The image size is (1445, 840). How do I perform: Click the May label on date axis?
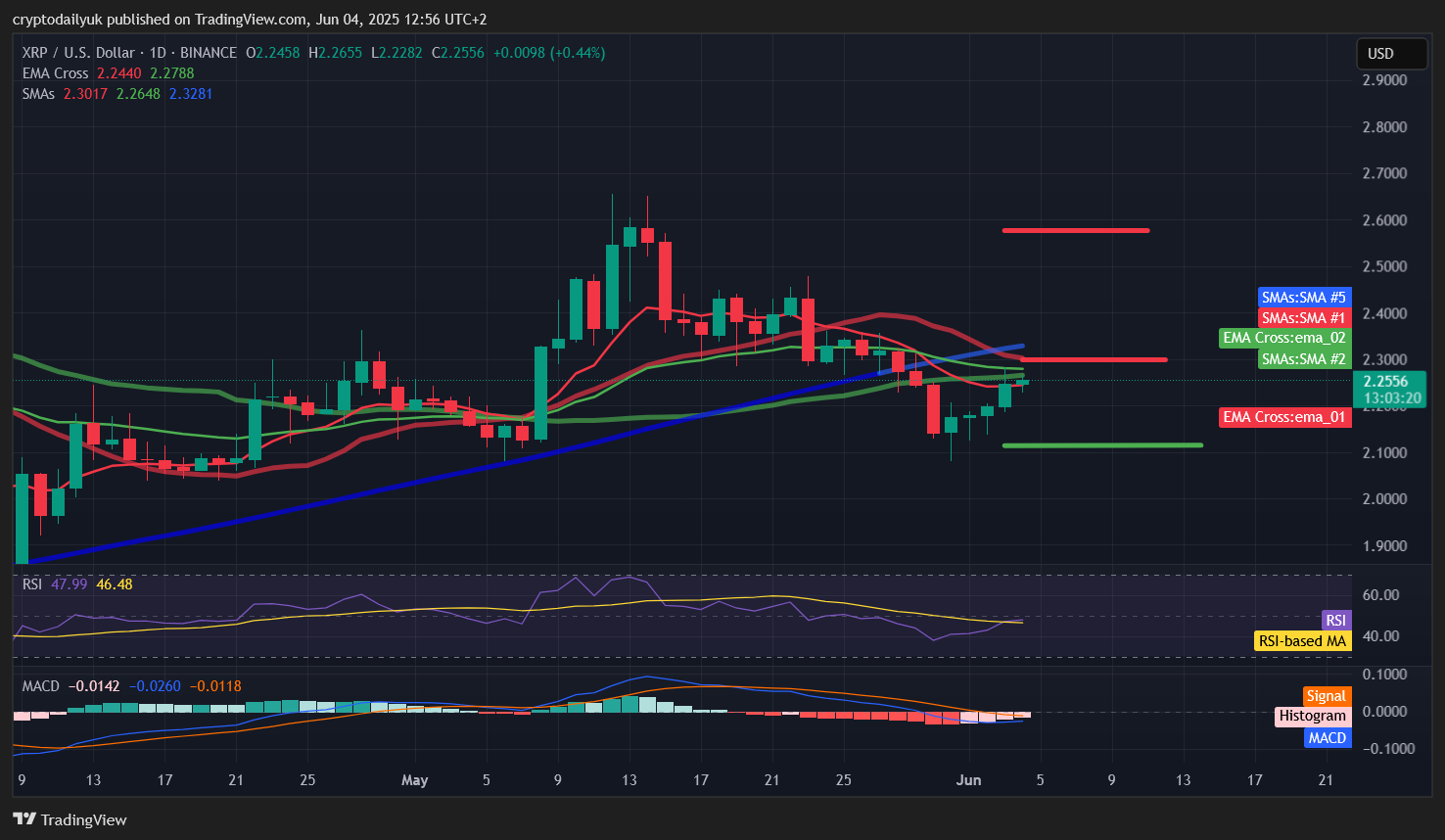[415, 780]
